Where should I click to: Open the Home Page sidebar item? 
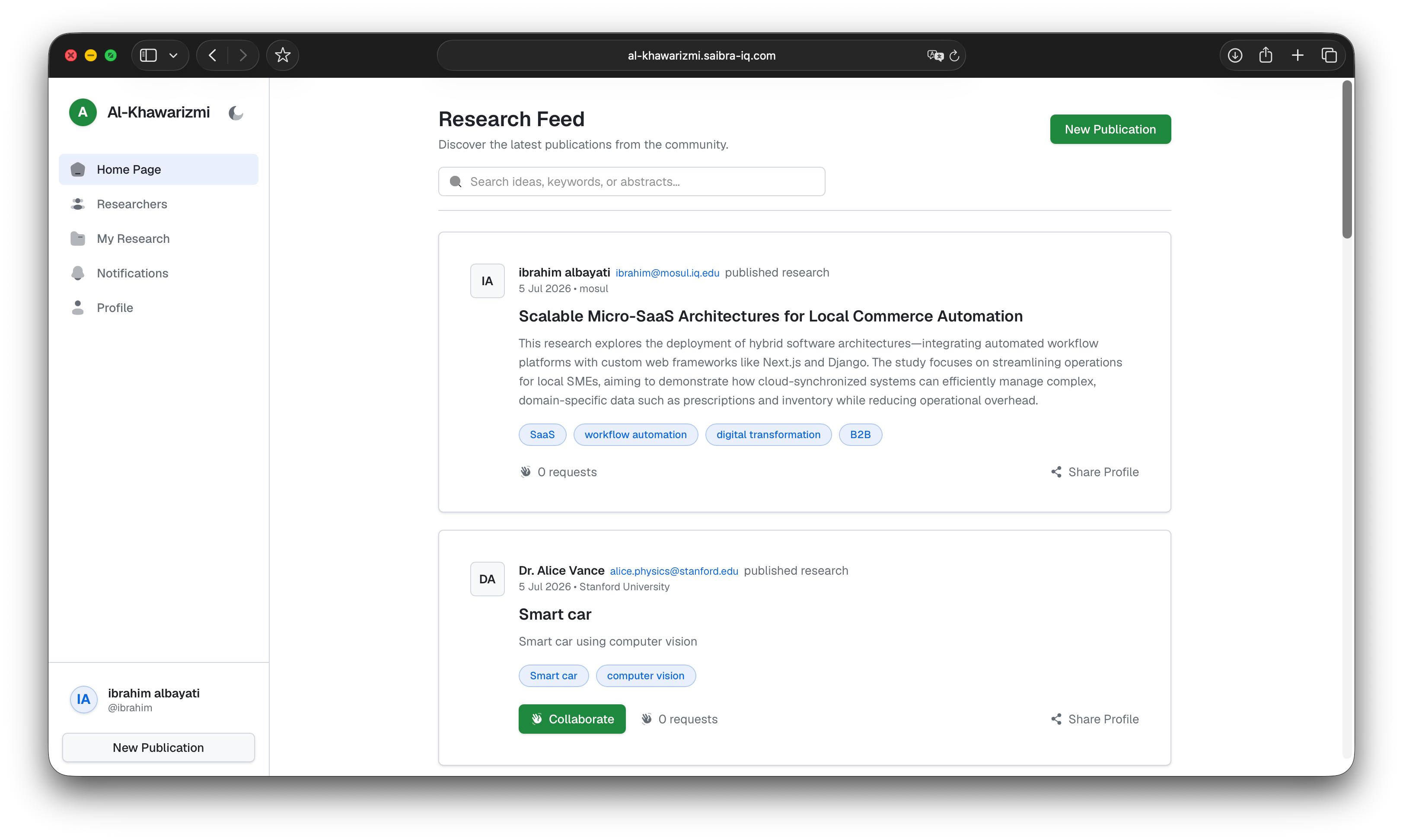click(159, 169)
